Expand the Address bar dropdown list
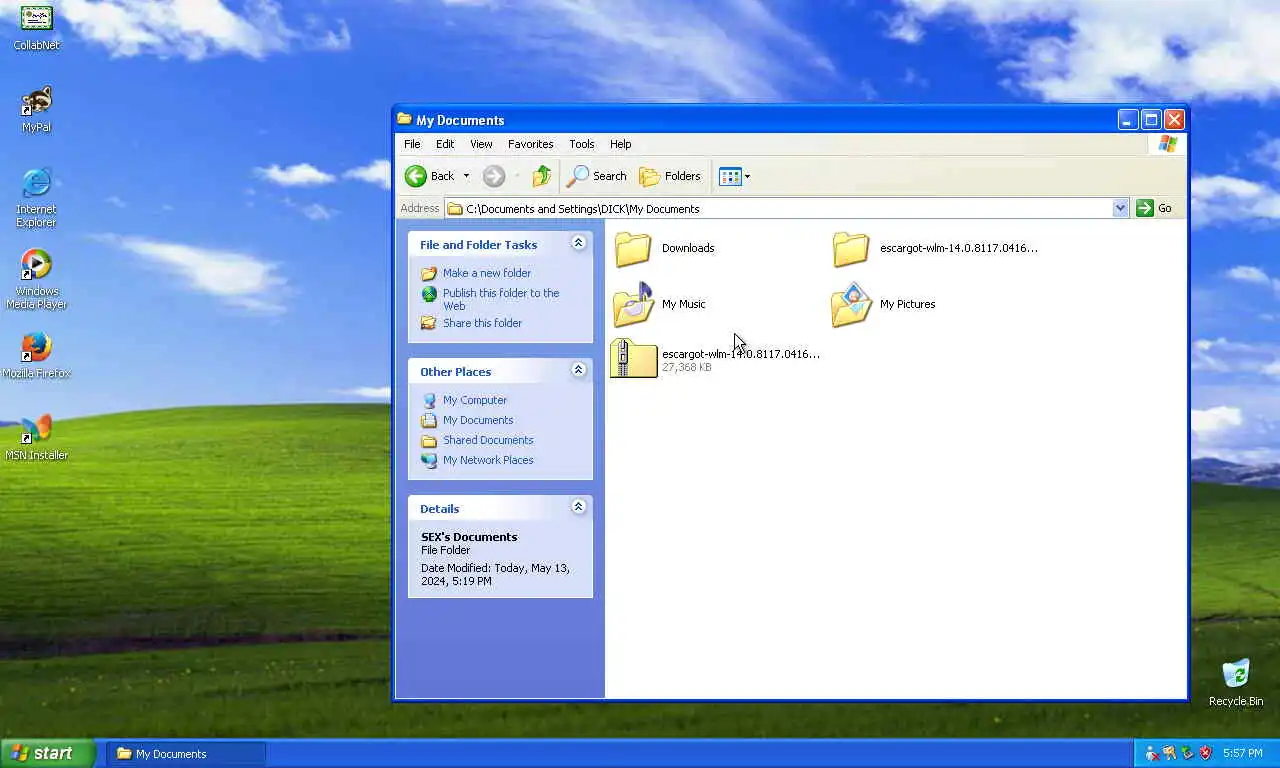Viewport: 1280px width, 768px height. (1120, 208)
